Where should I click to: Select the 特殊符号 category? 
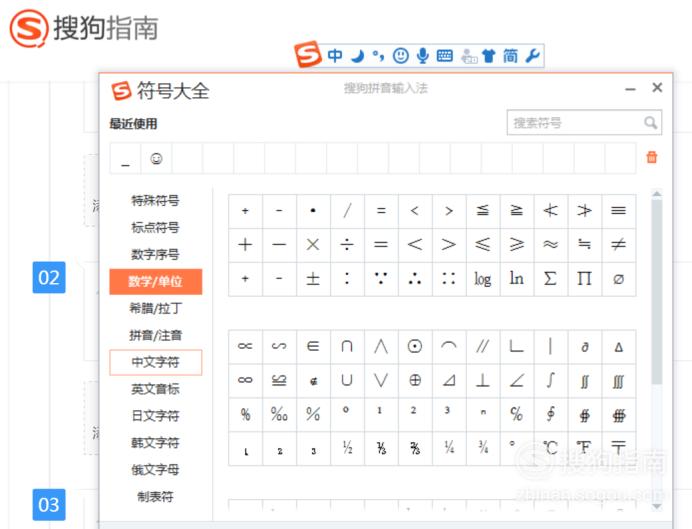coord(155,201)
